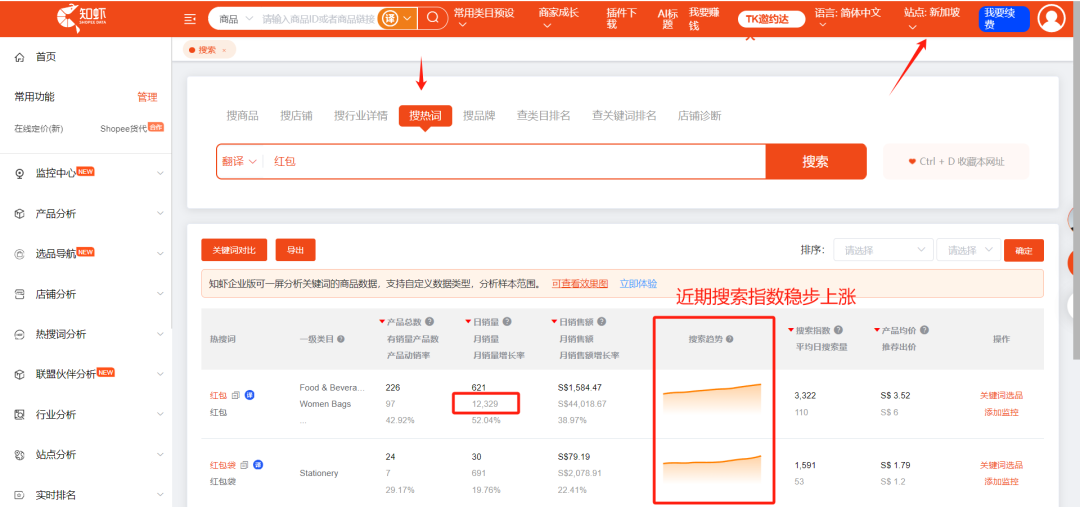This screenshot has height=507, width=1080.
Task: Click the orange 译 translate icon in top search
Action: coord(391,19)
